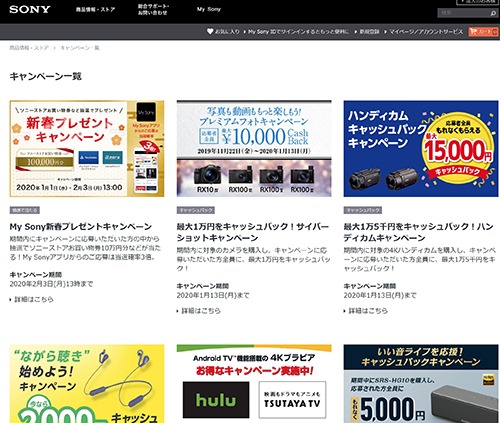This screenshot has height=423, width=500.
Task: Open the orange cart button
Action: (x=483, y=32)
